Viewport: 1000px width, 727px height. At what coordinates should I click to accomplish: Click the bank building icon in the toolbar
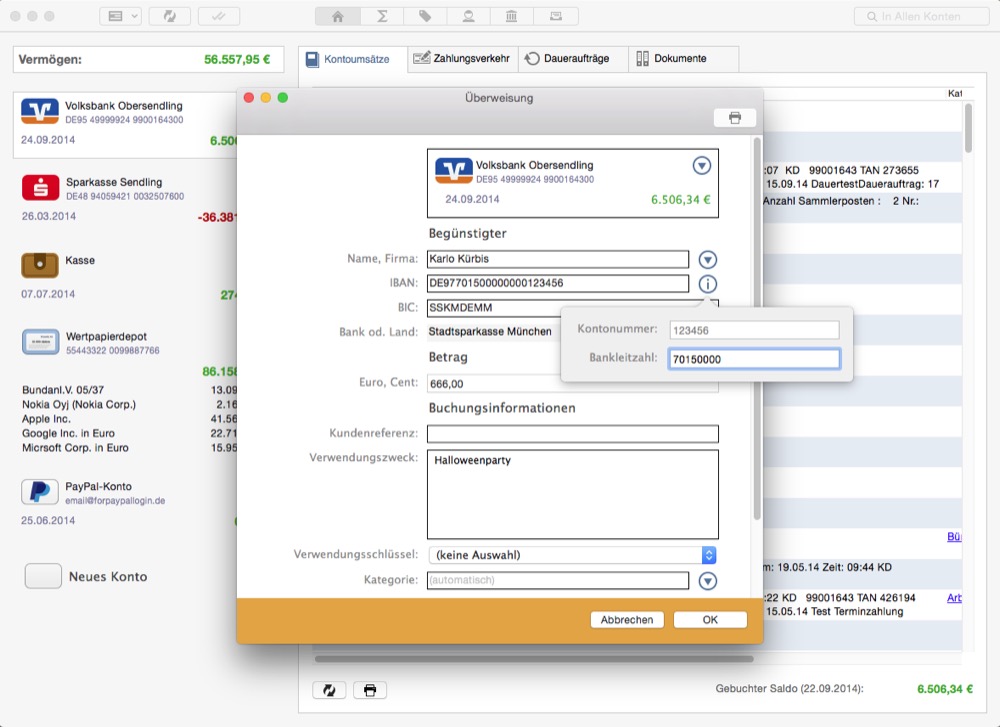[x=511, y=16]
